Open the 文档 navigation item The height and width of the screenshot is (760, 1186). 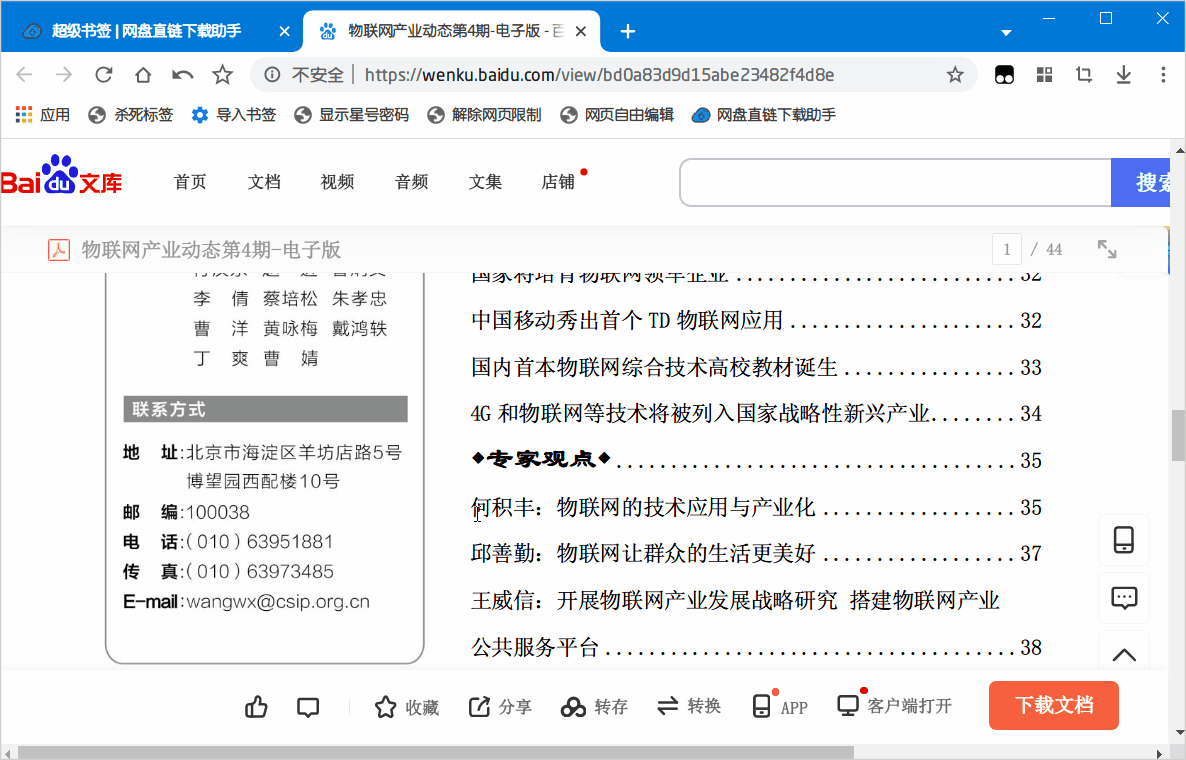(x=264, y=181)
